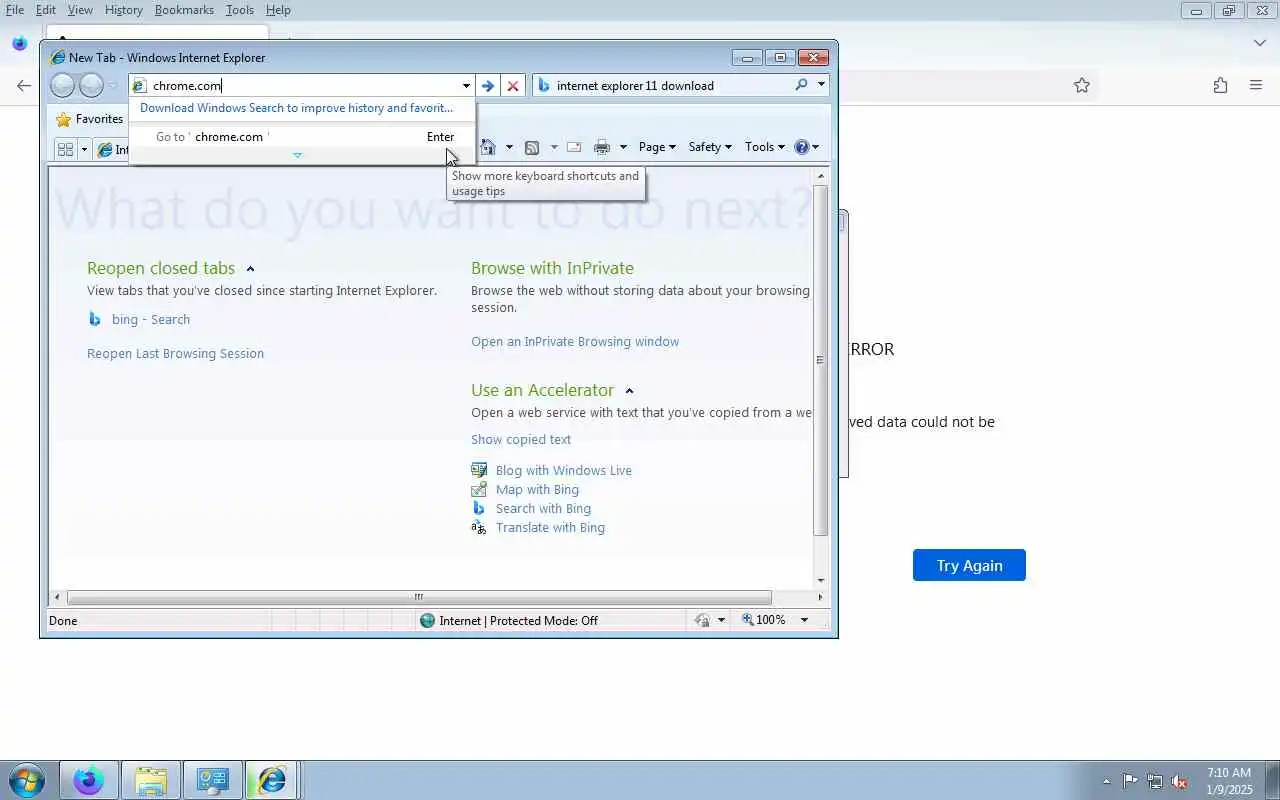Click the zoom magnifier icon in status bar
The width and height of the screenshot is (1280, 800).
pos(748,620)
